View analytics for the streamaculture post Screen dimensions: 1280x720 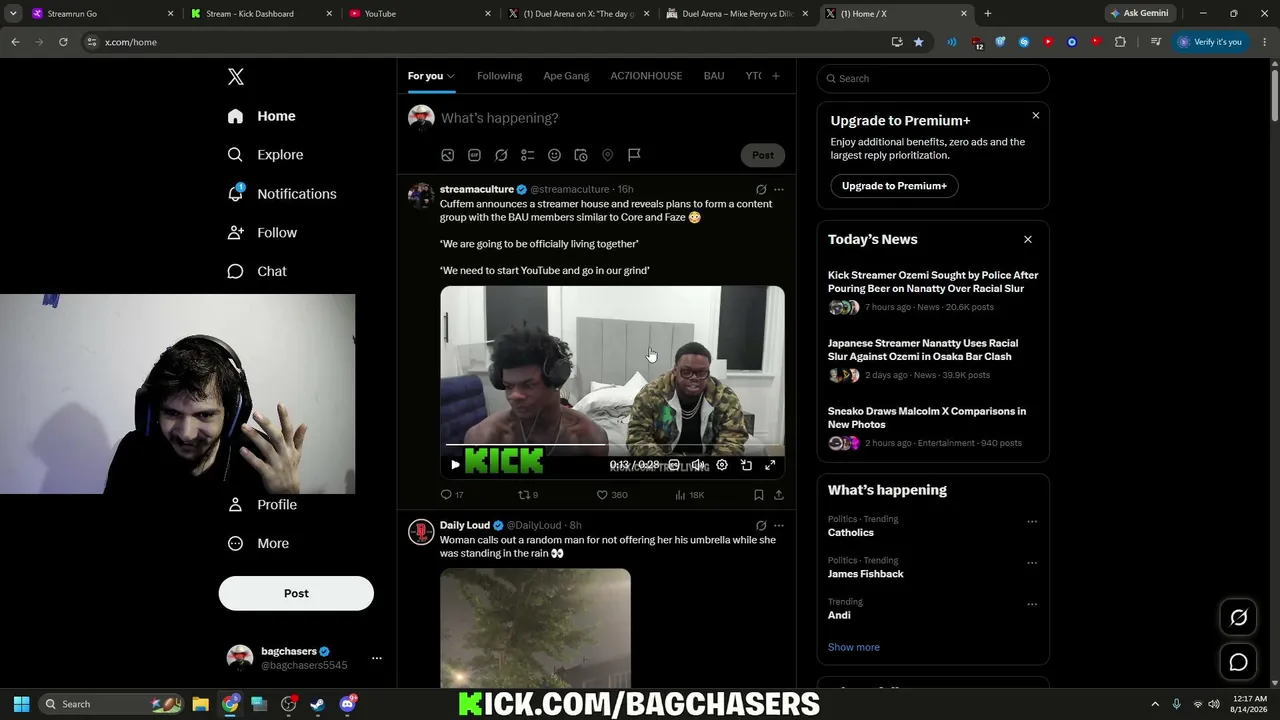(690, 495)
